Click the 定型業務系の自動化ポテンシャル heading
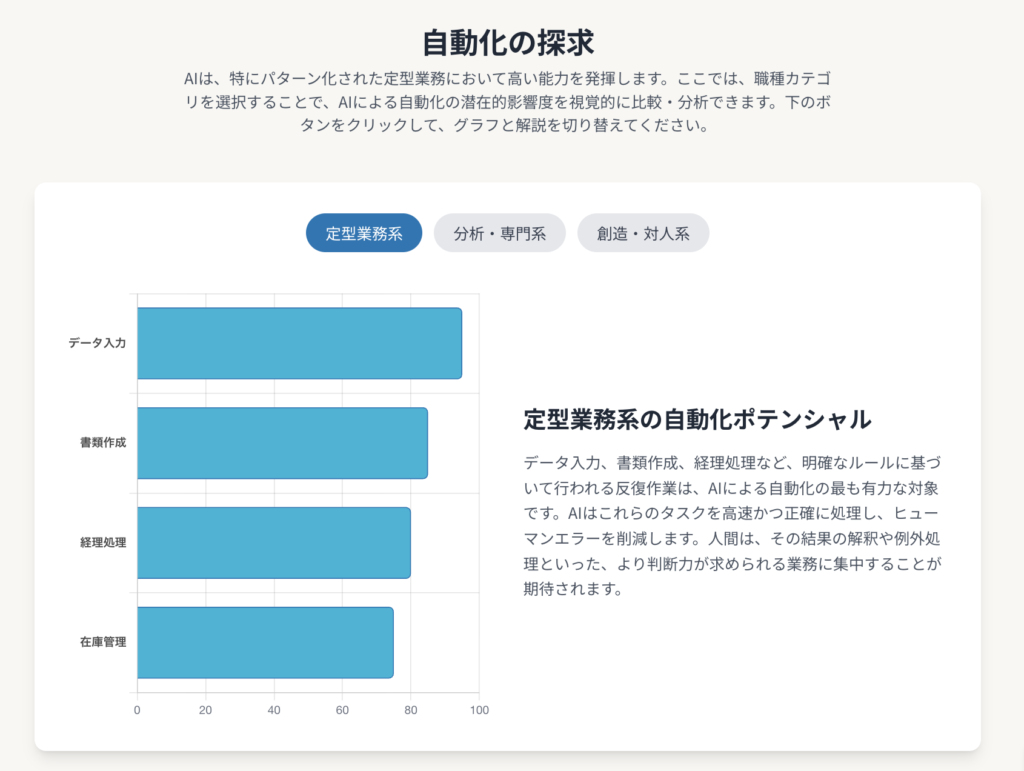The image size is (1024, 771). tap(697, 419)
